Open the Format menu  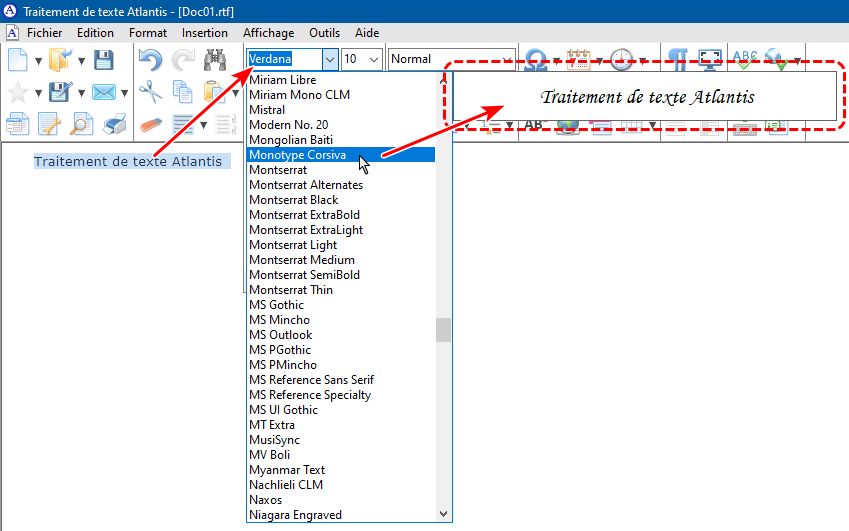click(148, 33)
